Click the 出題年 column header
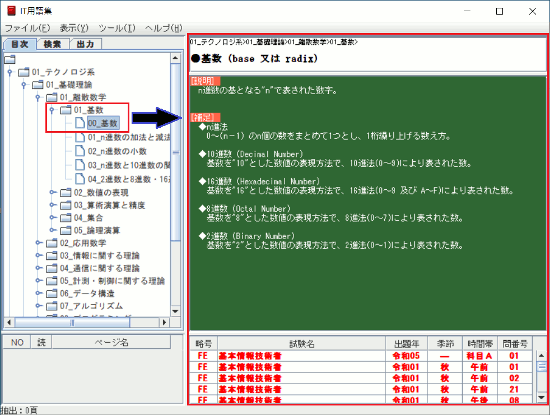Viewport: 550px width, 415px height. pos(407,344)
